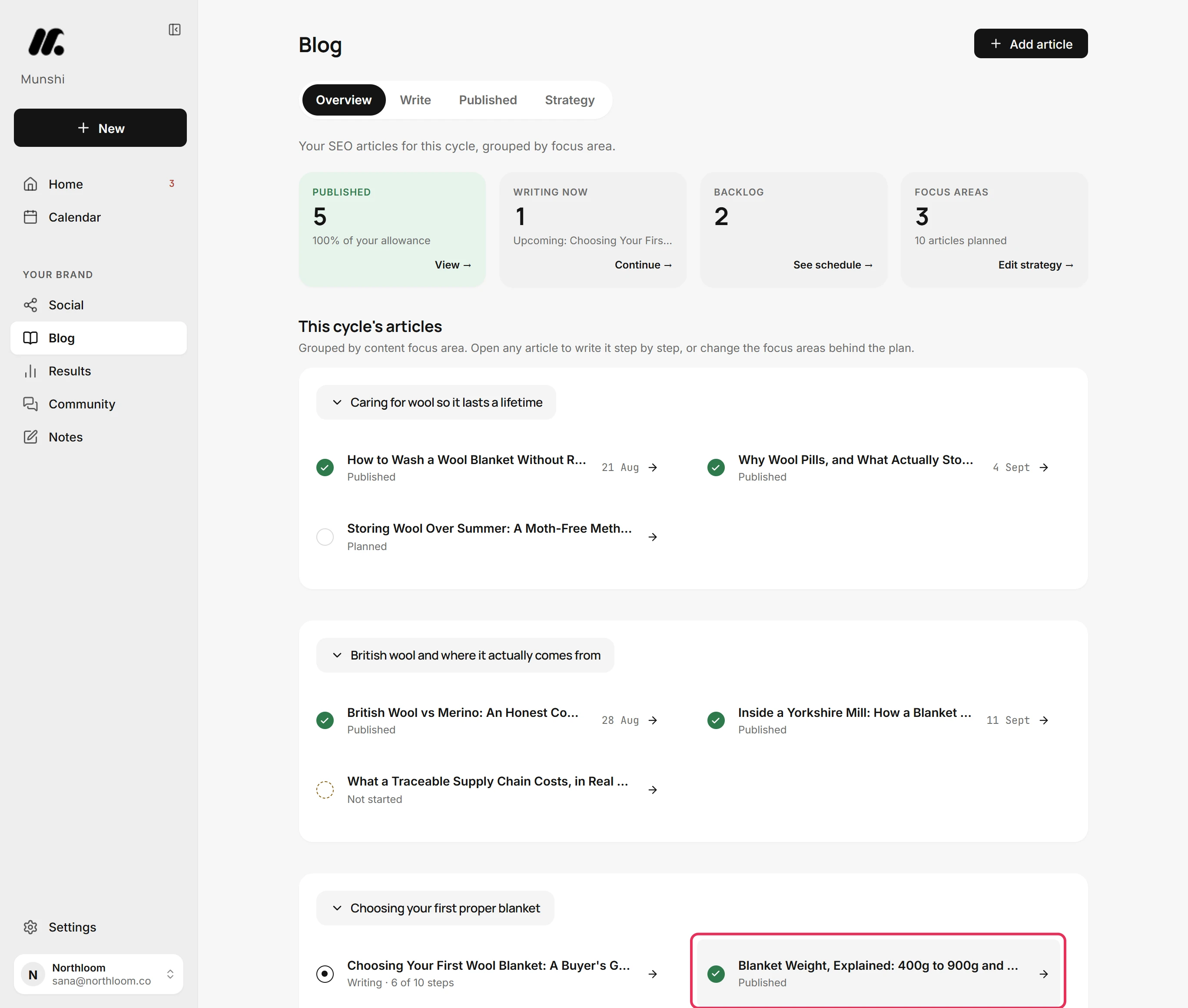Viewport: 1188px width, 1008px height.
Task: Collapse the British wool focus area
Action: click(465, 656)
